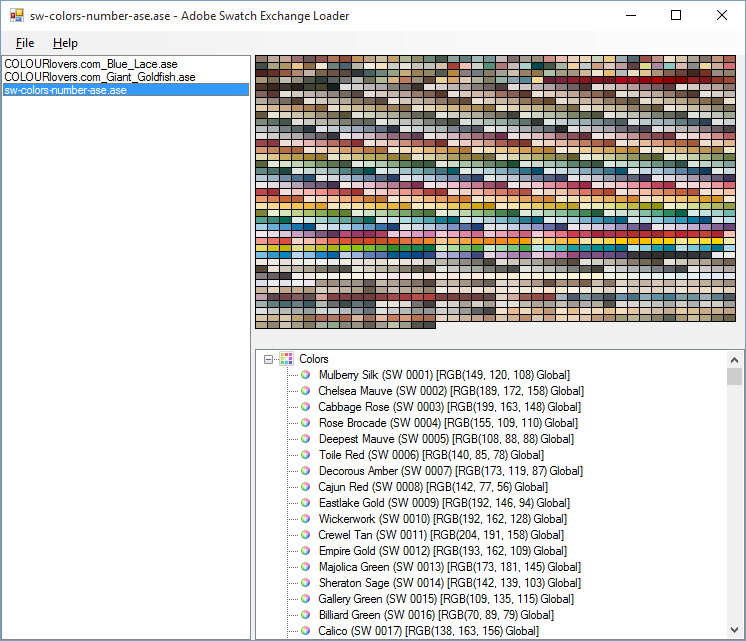Click the swatch icon beside Calico
The height and width of the screenshot is (641, 746).
tap(305, 631)
